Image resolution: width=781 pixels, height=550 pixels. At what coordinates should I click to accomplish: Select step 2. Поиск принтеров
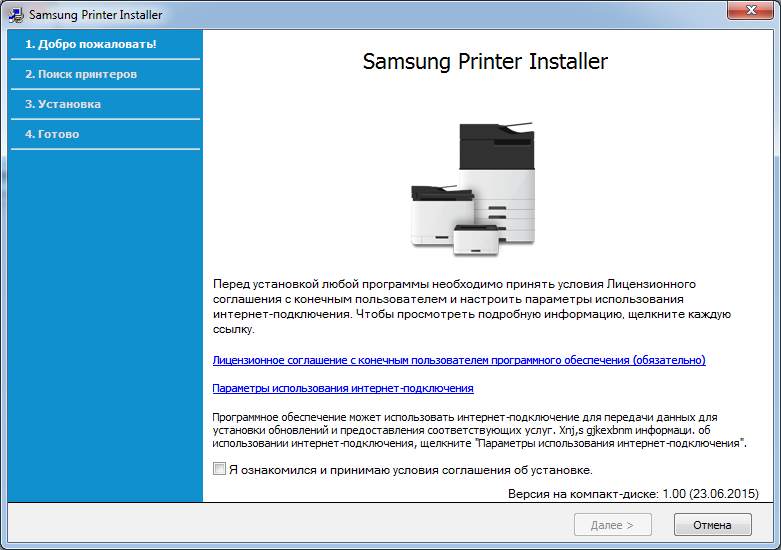[81, 74]
